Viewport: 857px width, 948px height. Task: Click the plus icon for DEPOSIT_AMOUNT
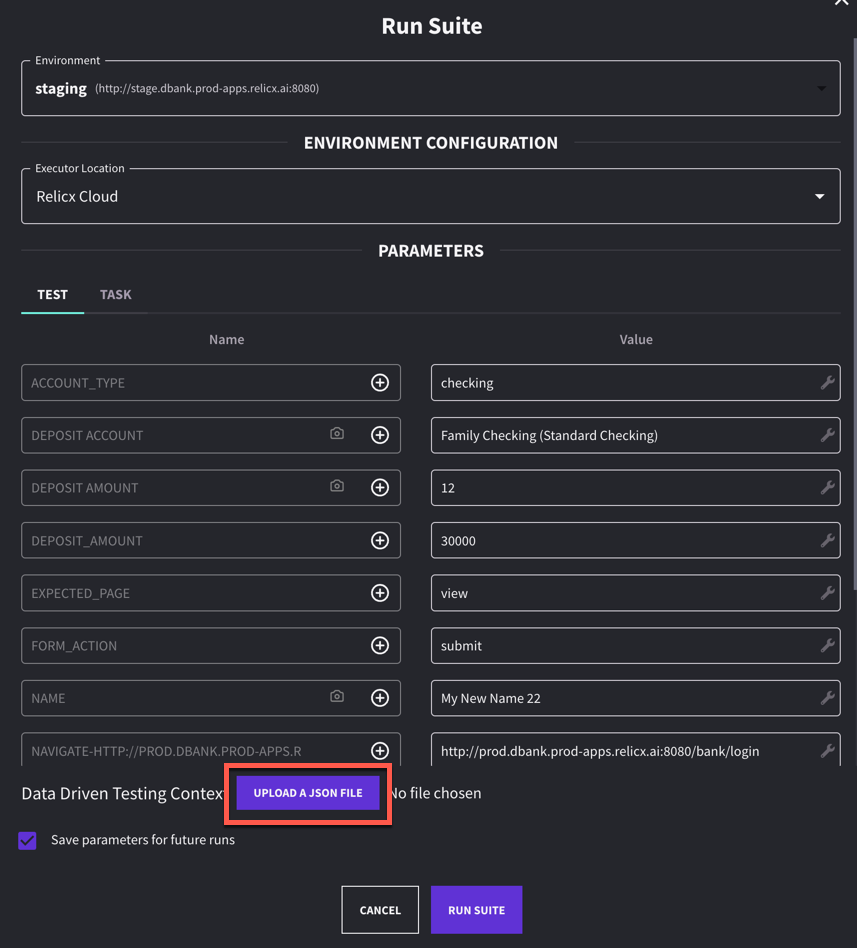380,540
